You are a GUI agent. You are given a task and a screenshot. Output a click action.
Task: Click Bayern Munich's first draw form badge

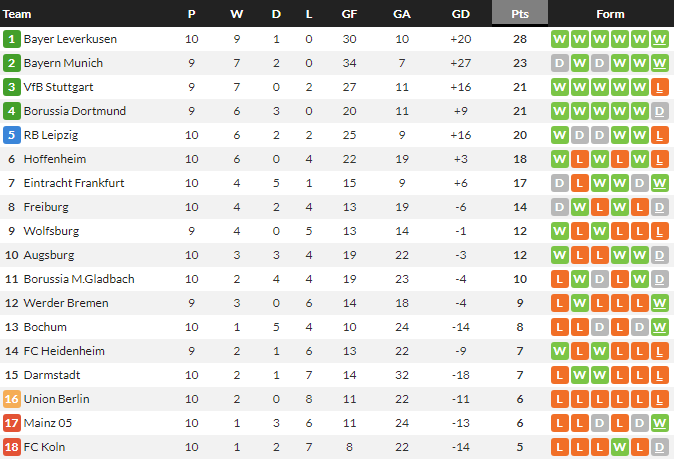[x=560, y=63]
